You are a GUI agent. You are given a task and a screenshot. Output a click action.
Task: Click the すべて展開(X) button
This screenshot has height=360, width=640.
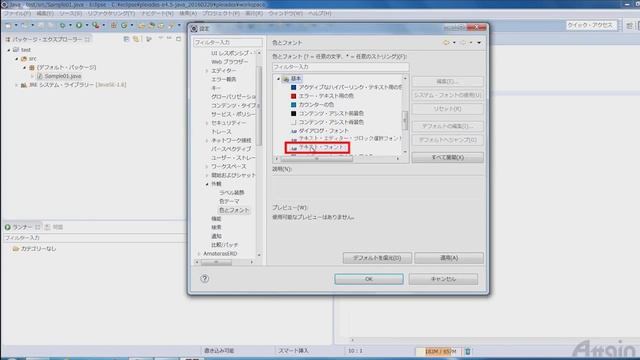click(448, 157)
